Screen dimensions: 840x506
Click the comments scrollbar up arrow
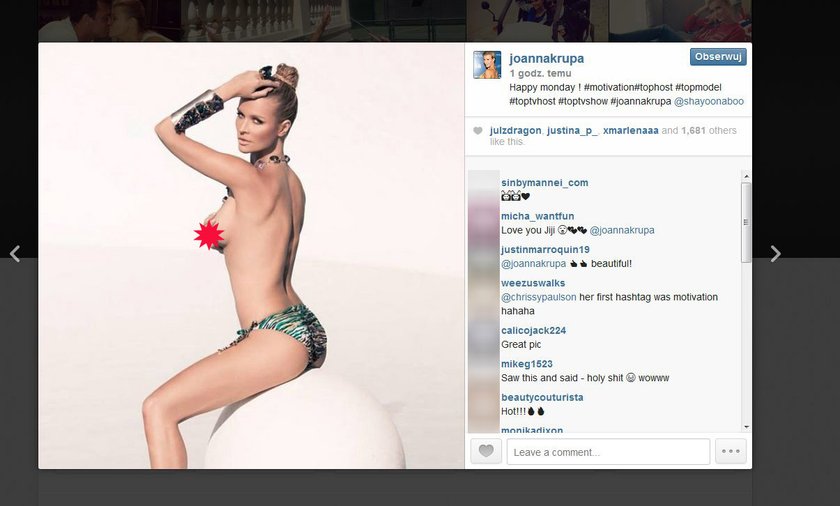[x=746, y=176]
